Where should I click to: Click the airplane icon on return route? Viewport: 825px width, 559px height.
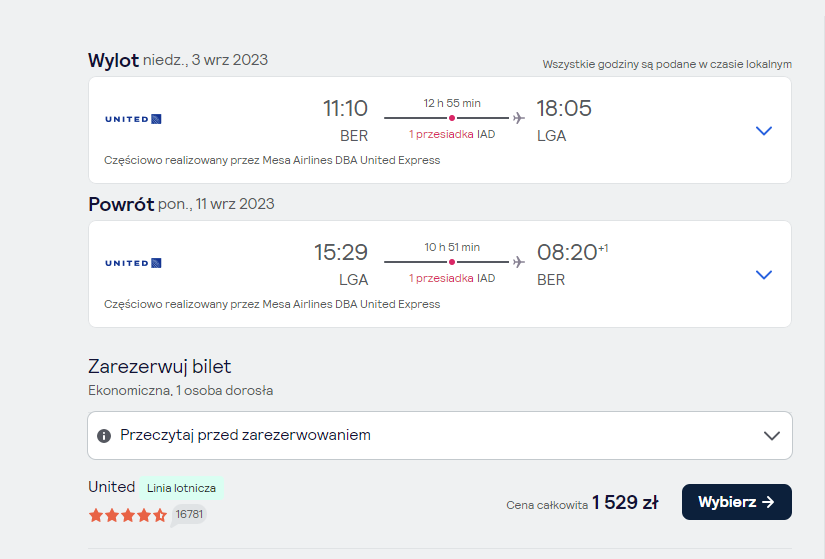(x=519, y=262)
